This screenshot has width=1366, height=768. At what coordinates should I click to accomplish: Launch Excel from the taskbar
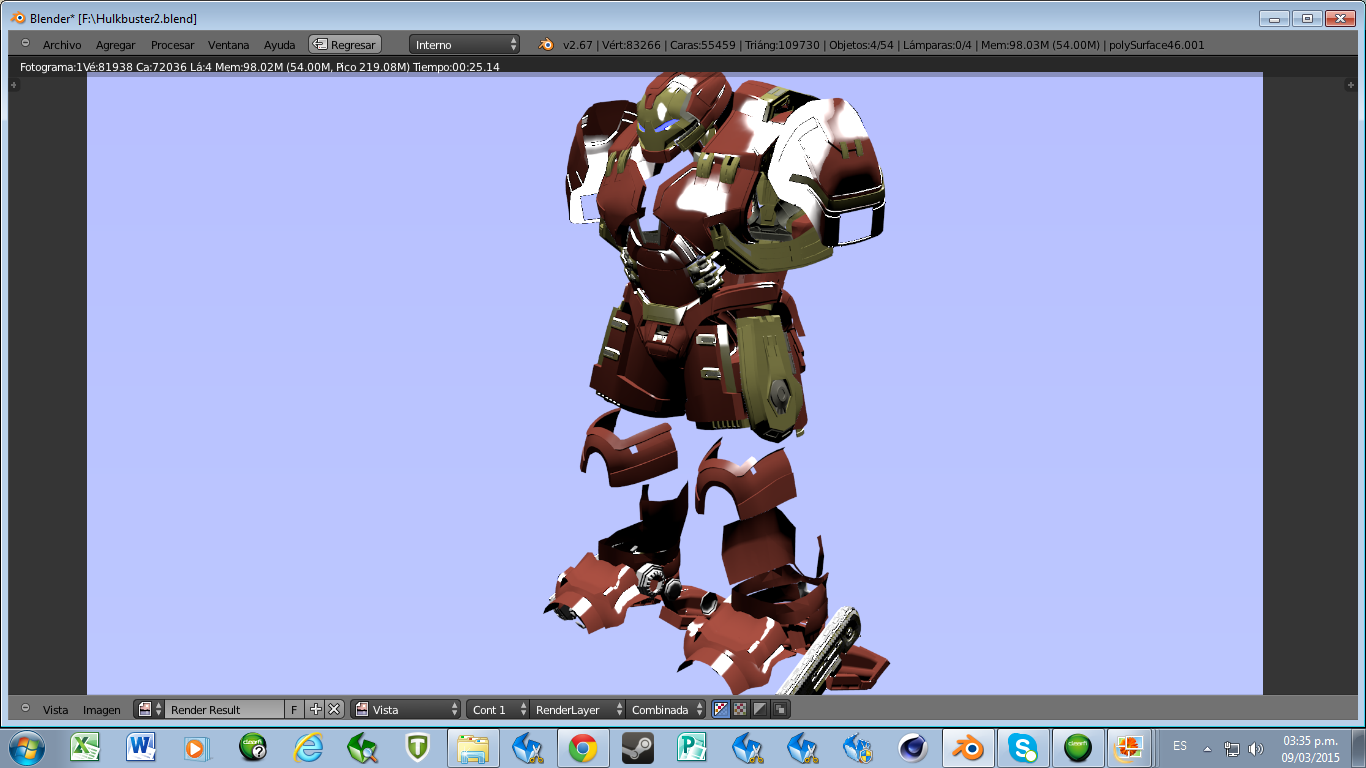[85, 747]
